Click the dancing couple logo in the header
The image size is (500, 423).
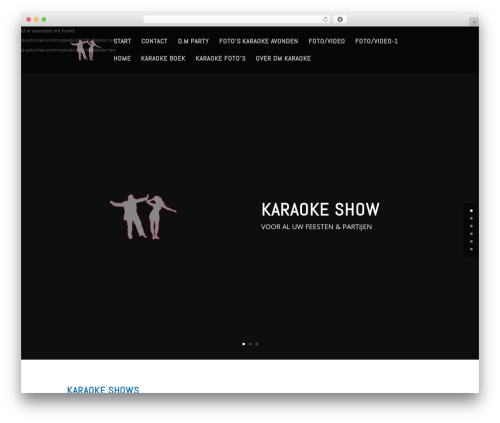tap(86, 50)
